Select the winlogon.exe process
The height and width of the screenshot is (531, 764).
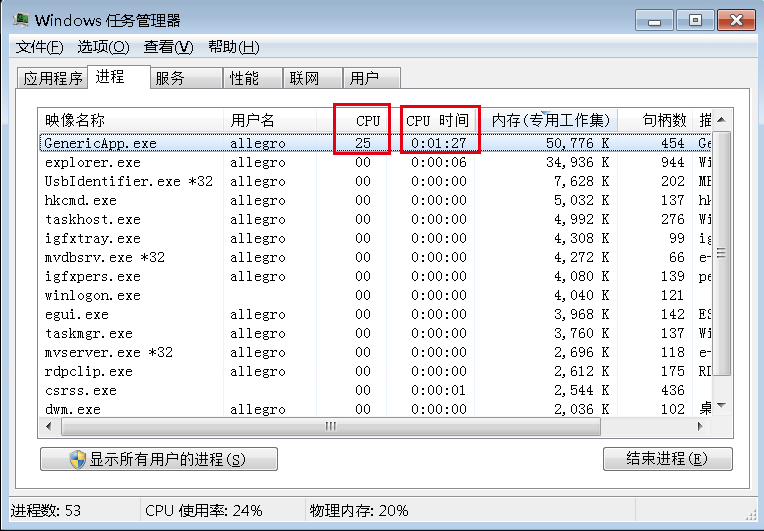point(375,295)
